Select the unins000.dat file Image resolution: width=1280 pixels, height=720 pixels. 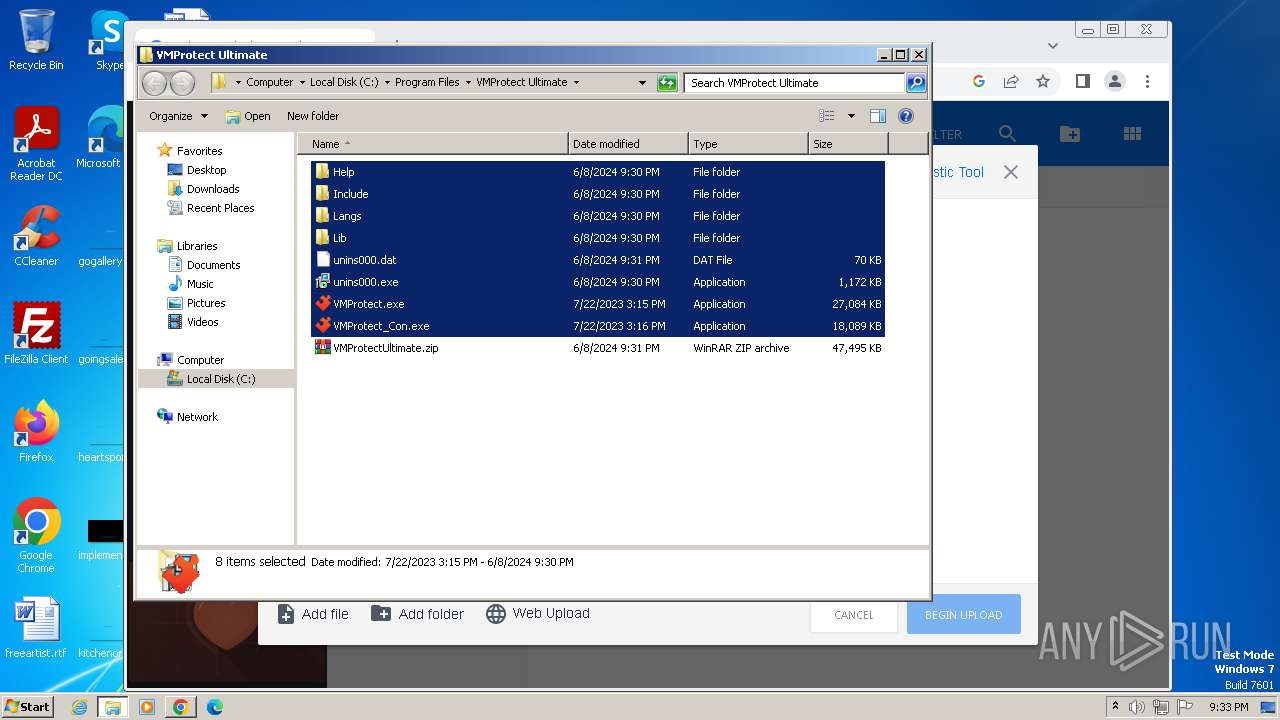click(x=598, y=260)
